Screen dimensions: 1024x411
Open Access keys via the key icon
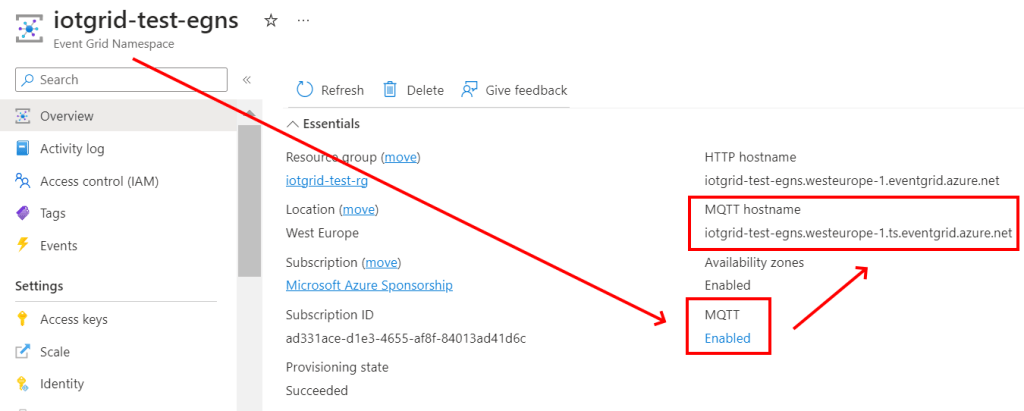(x=22, y=320)
